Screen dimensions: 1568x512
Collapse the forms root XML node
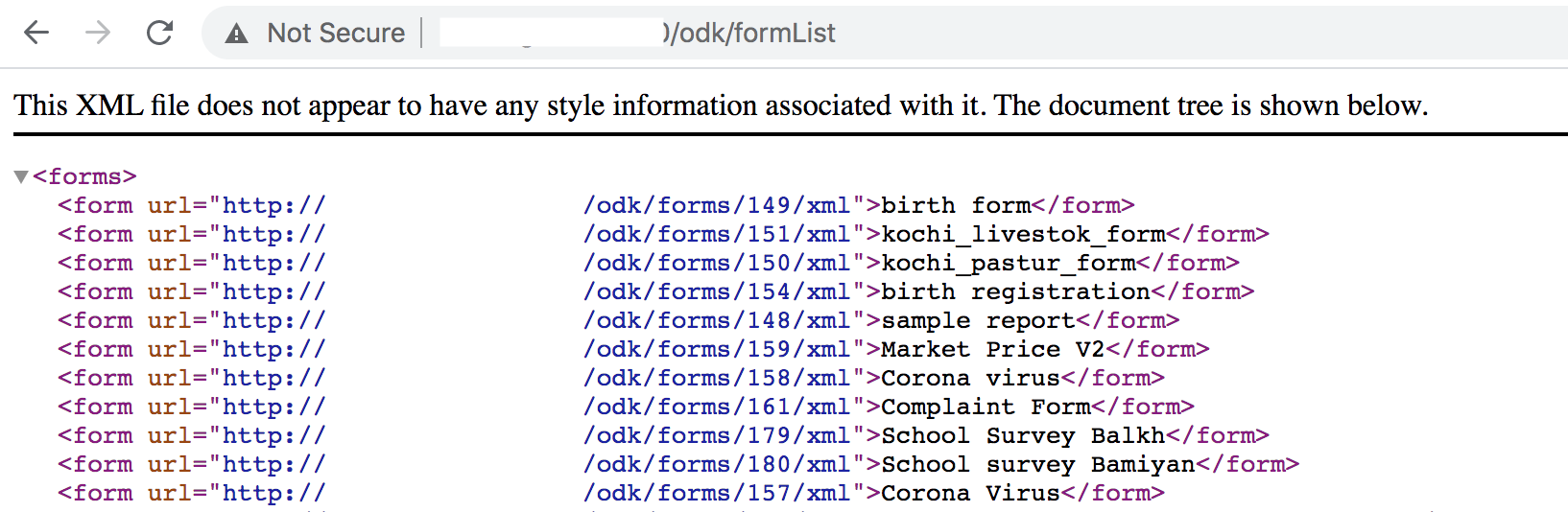[x=21, y=176]
